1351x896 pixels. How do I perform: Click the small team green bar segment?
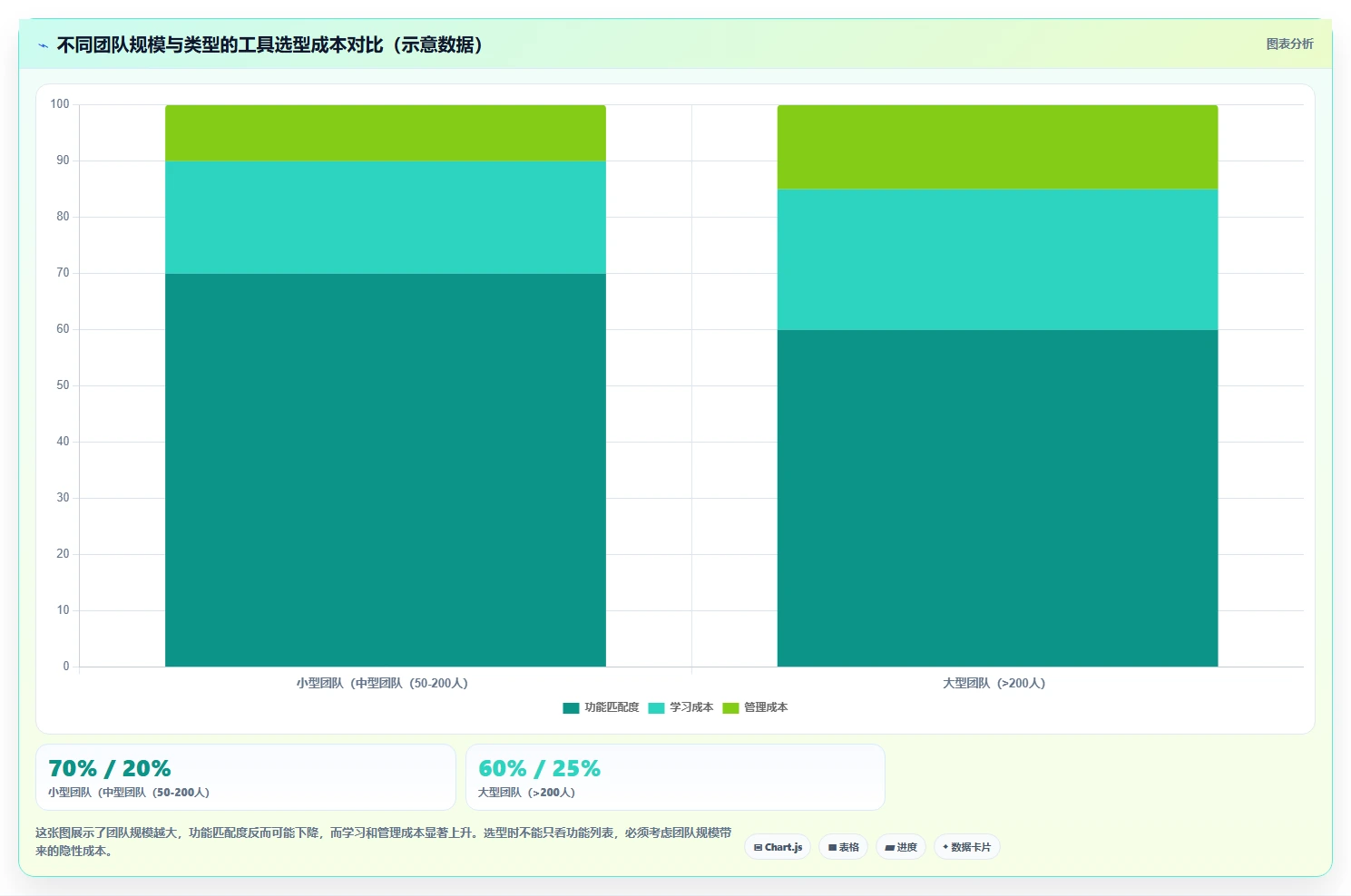pyautogui.click(x=386, y=132)
